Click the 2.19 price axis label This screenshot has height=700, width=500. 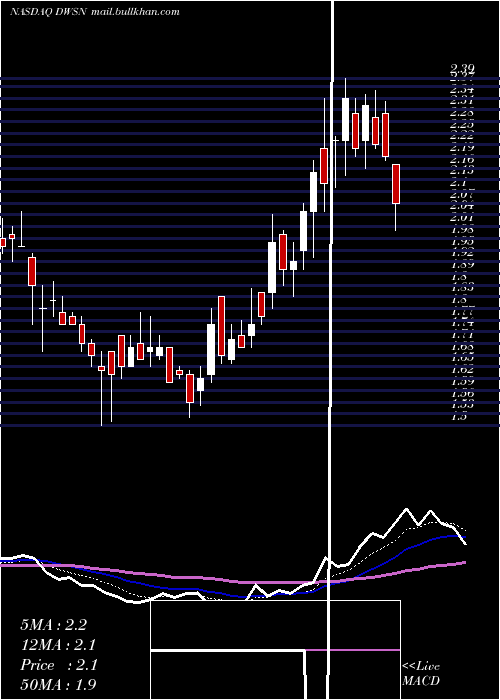pyautogui.click(x=462, y=148)
